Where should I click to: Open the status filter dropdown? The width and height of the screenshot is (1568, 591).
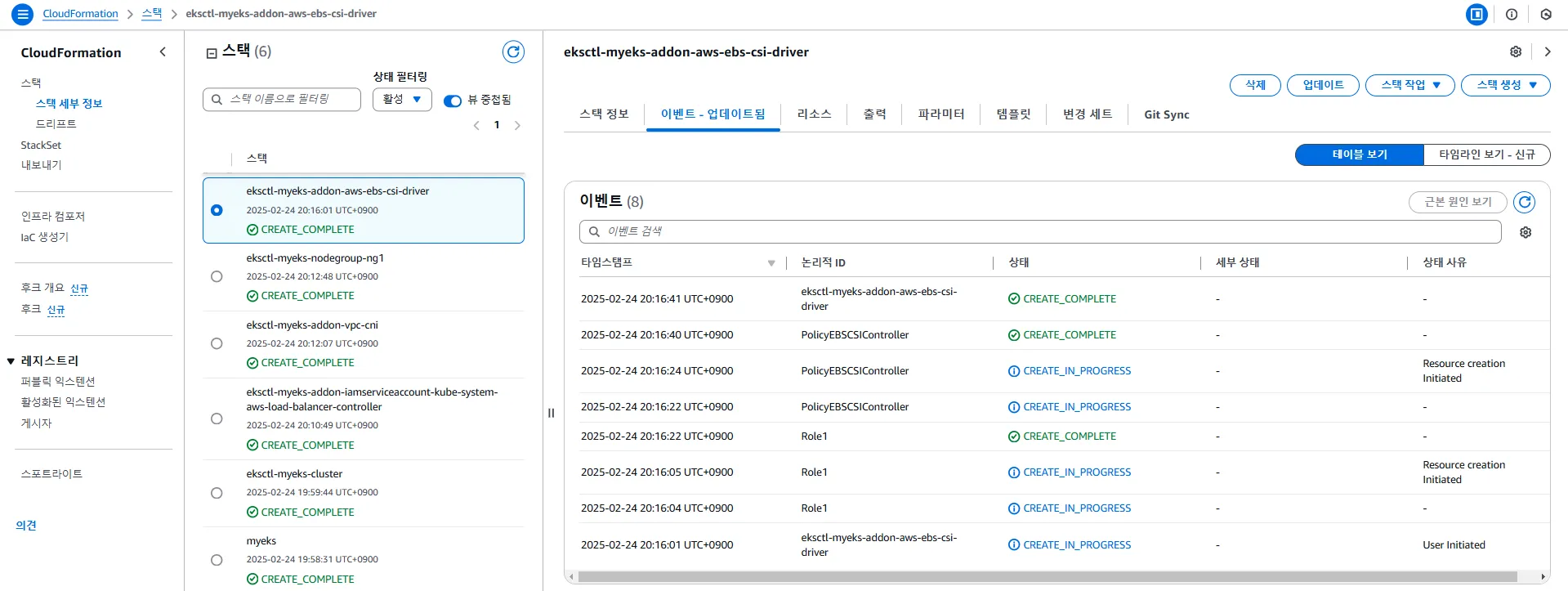(x=402, y=99)
